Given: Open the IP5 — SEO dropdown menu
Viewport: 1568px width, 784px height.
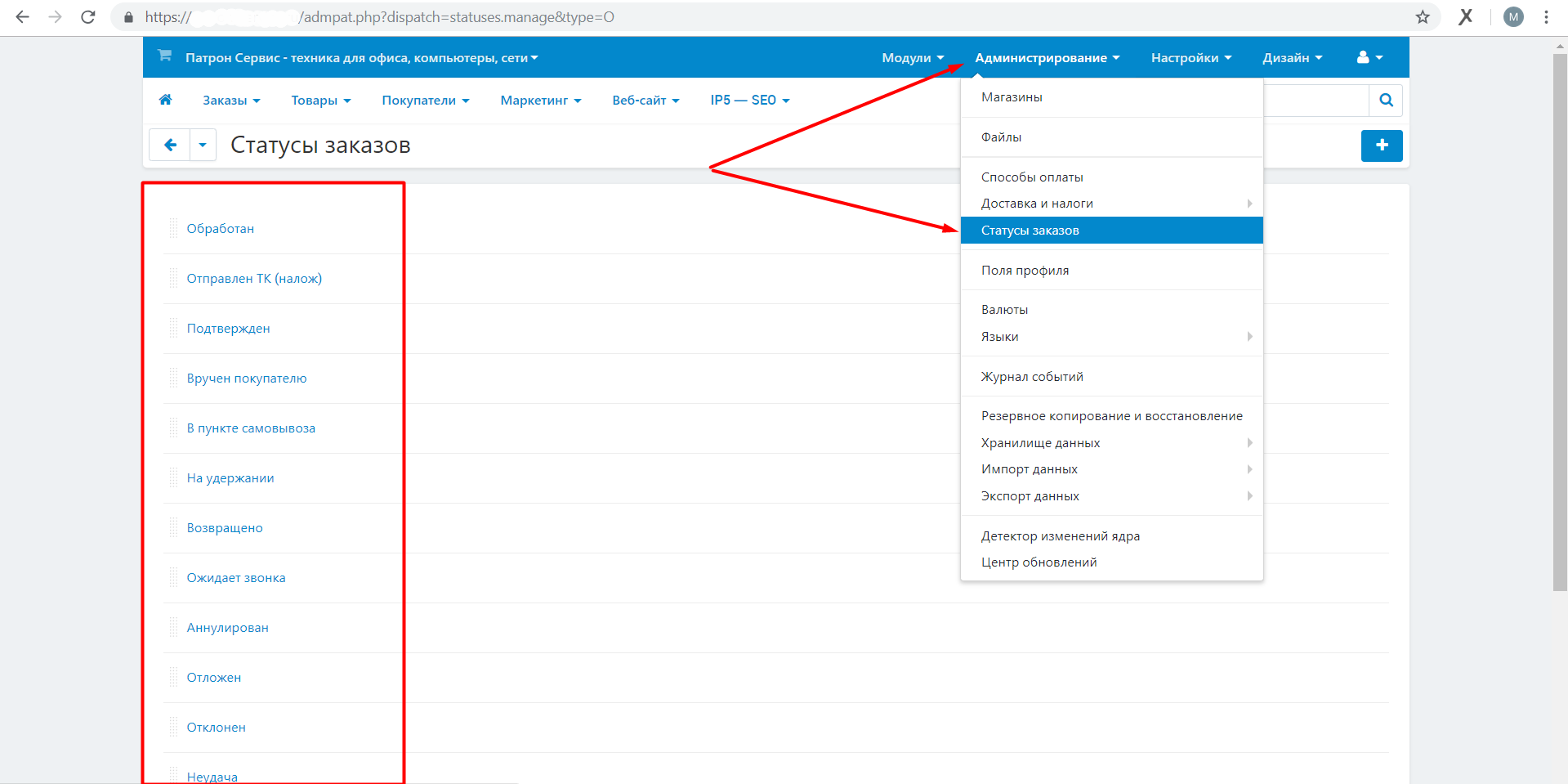Looking at the screenshot, I should [750, 100].
